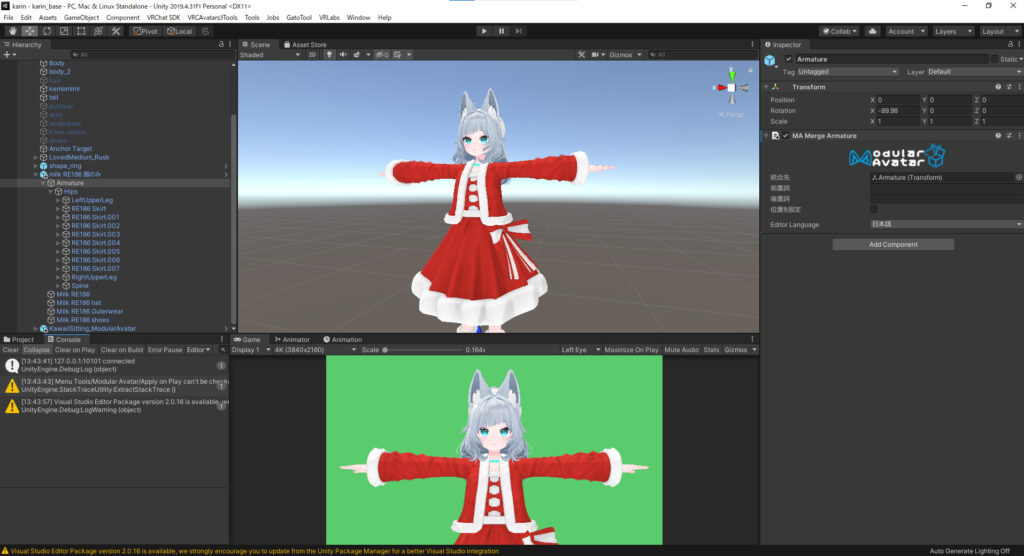Select the Rotate tool
Viewport: 1024px width, 556px height.
[47, 31]
